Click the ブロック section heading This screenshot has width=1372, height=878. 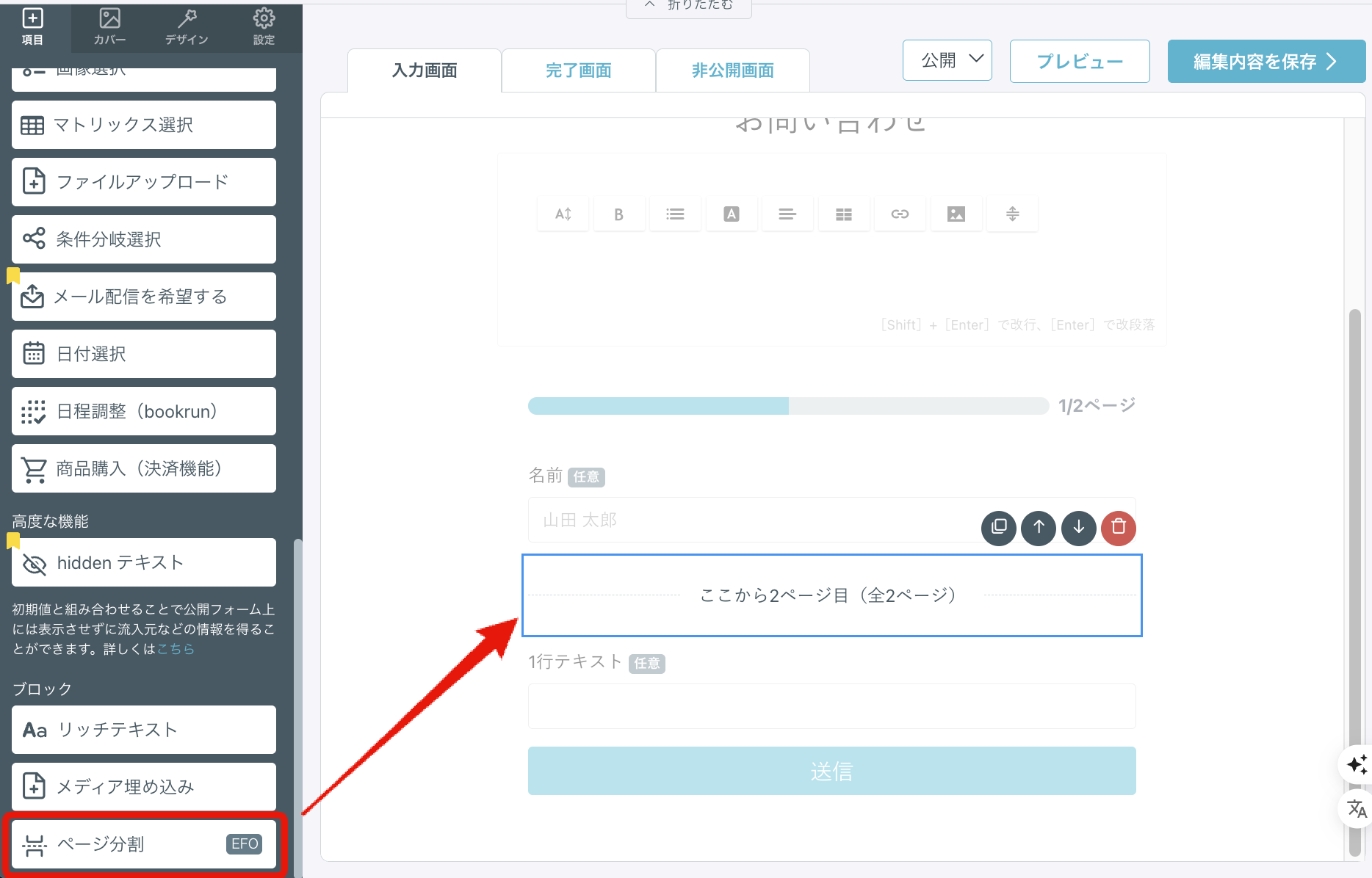(x=42, y=689)
